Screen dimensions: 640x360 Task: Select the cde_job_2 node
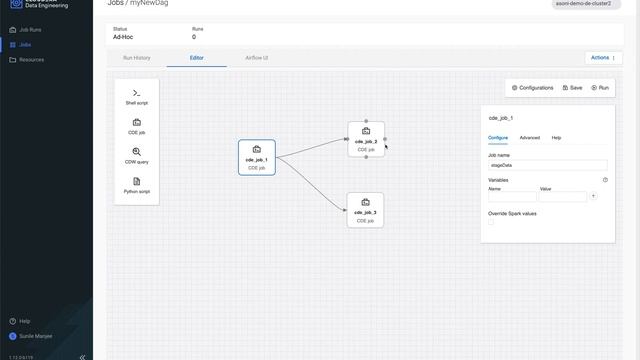366,139
